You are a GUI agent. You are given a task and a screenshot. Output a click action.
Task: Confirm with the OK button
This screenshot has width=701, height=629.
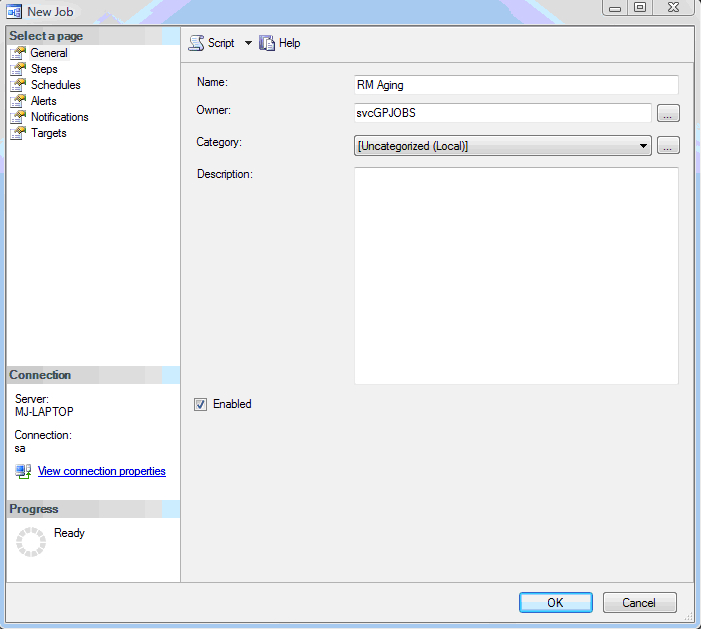pyautogui.click(x=556, y=603)
